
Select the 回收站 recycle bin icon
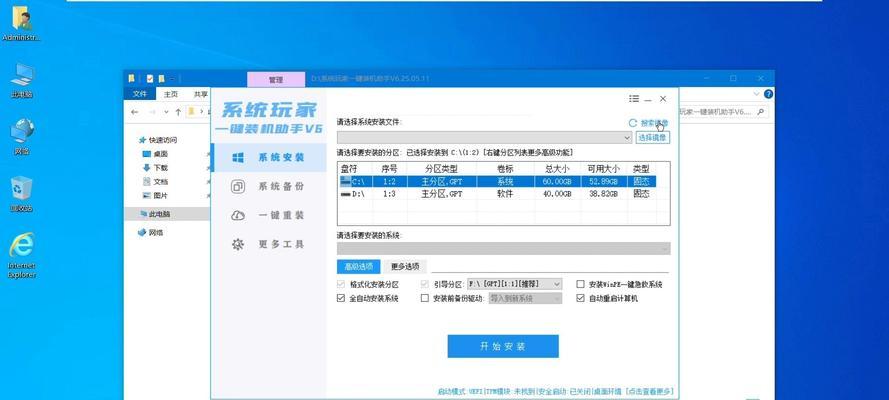(x=22, y=194)
